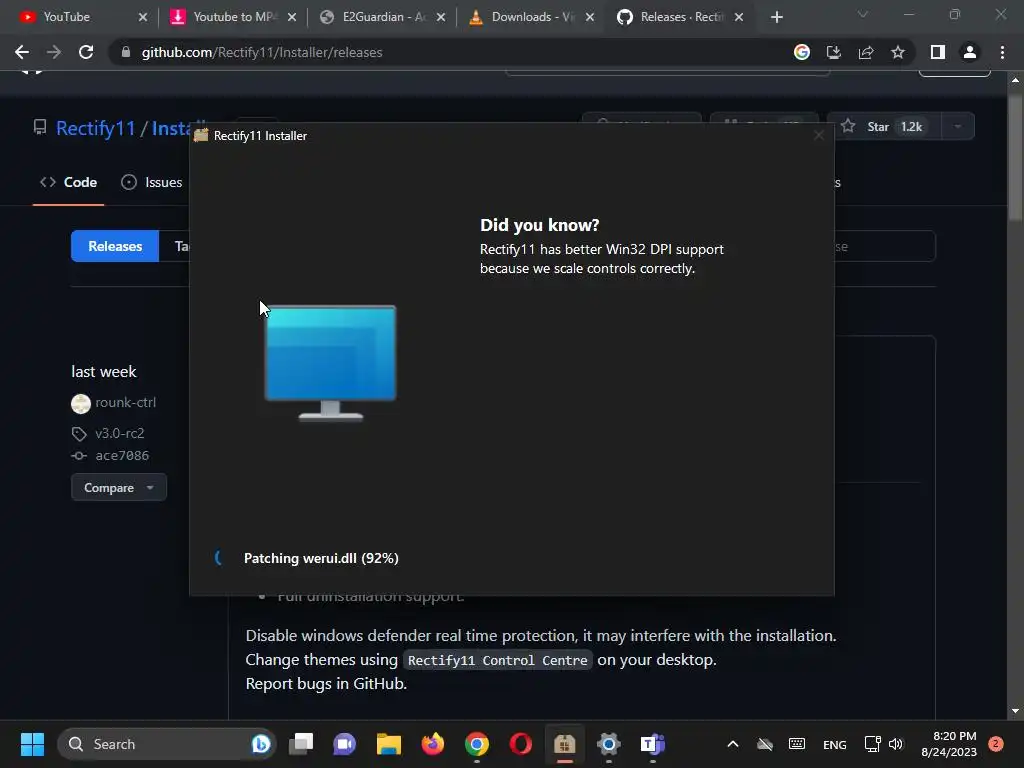Open the Code tab in GitHub
Viewport: 1024px width, 768px height.
[x=69, y=182]
